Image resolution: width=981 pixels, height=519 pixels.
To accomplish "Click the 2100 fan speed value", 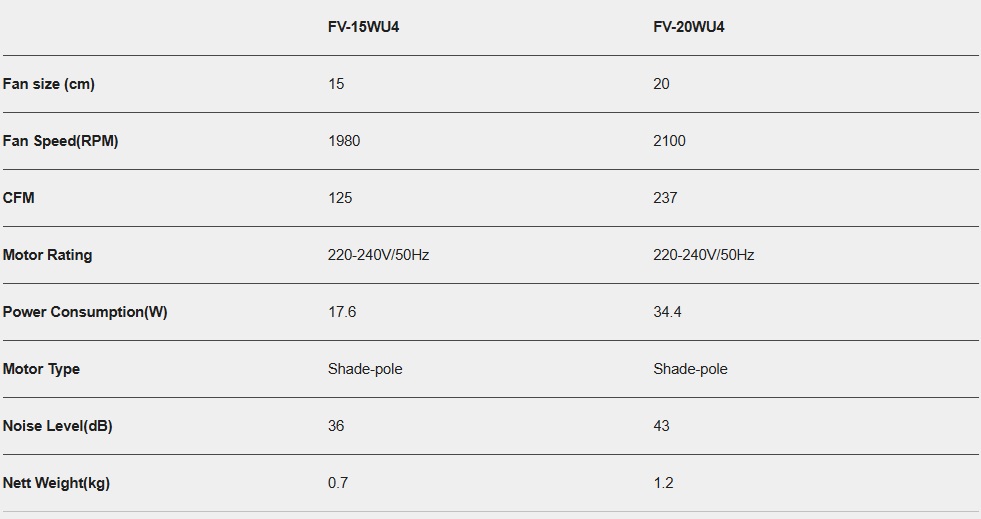I will point(670,141).
